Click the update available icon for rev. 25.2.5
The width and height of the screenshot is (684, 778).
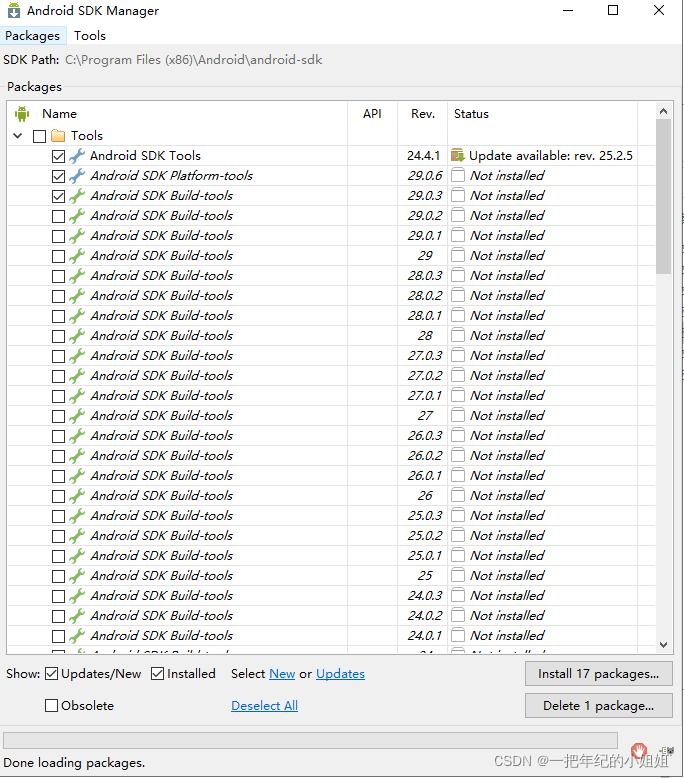pyautogui.click(x=457, y=156)
